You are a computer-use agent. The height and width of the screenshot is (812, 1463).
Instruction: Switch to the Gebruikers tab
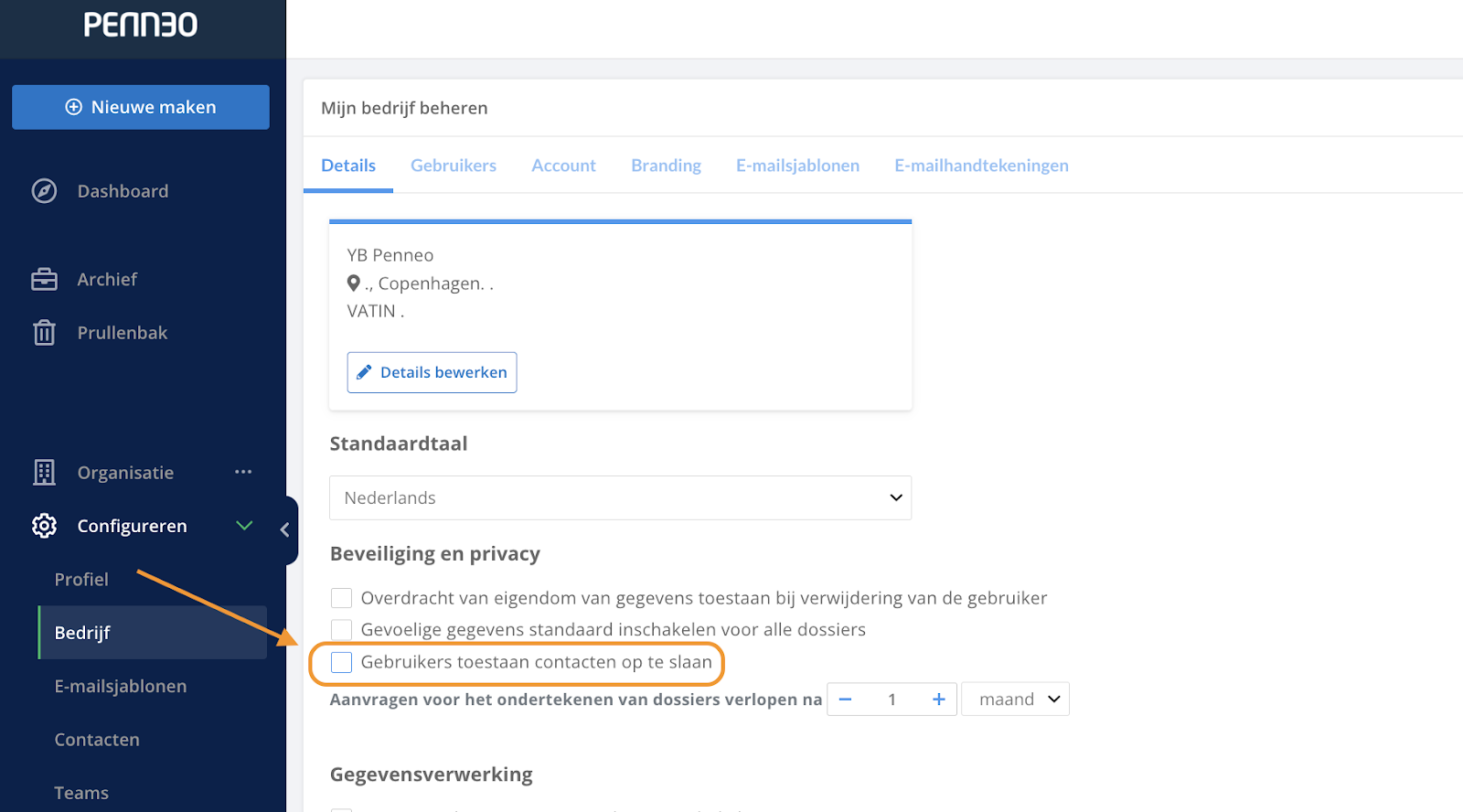pyautogui.click(x=454, y=166)
